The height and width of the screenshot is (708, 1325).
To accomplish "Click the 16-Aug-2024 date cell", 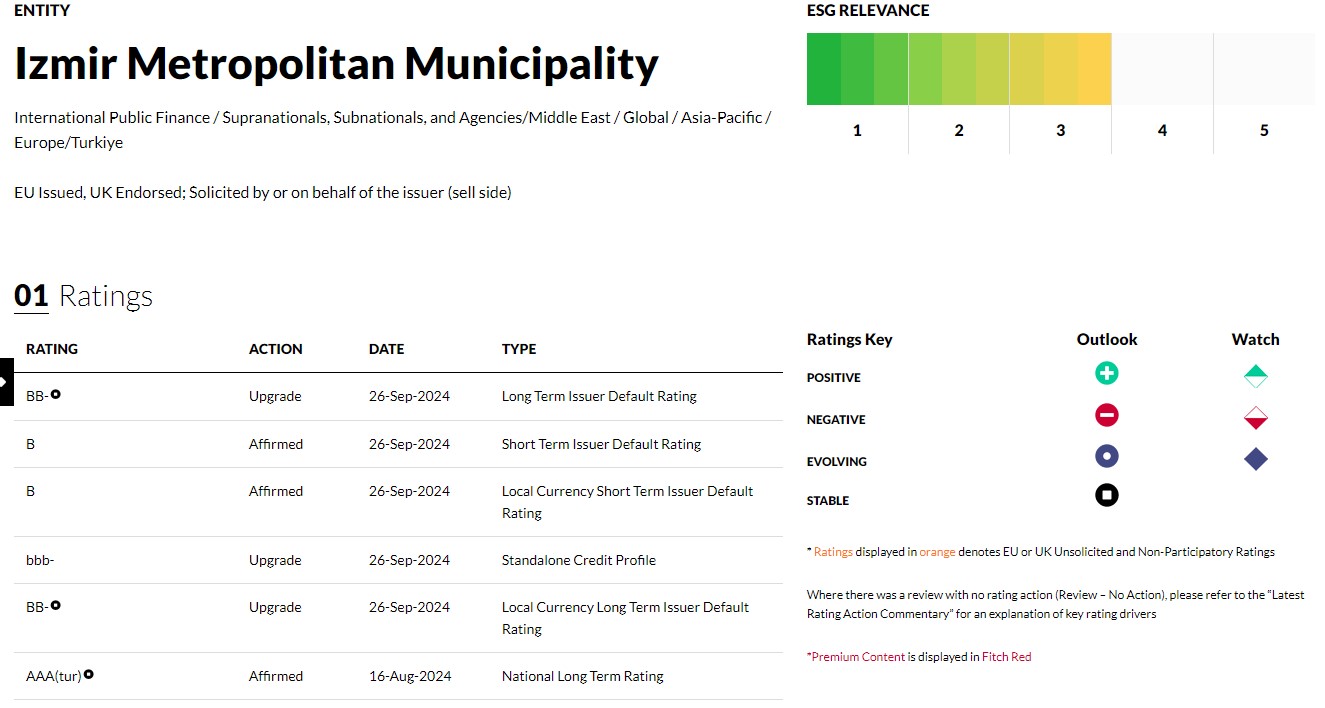I will (x=410, y=676).
